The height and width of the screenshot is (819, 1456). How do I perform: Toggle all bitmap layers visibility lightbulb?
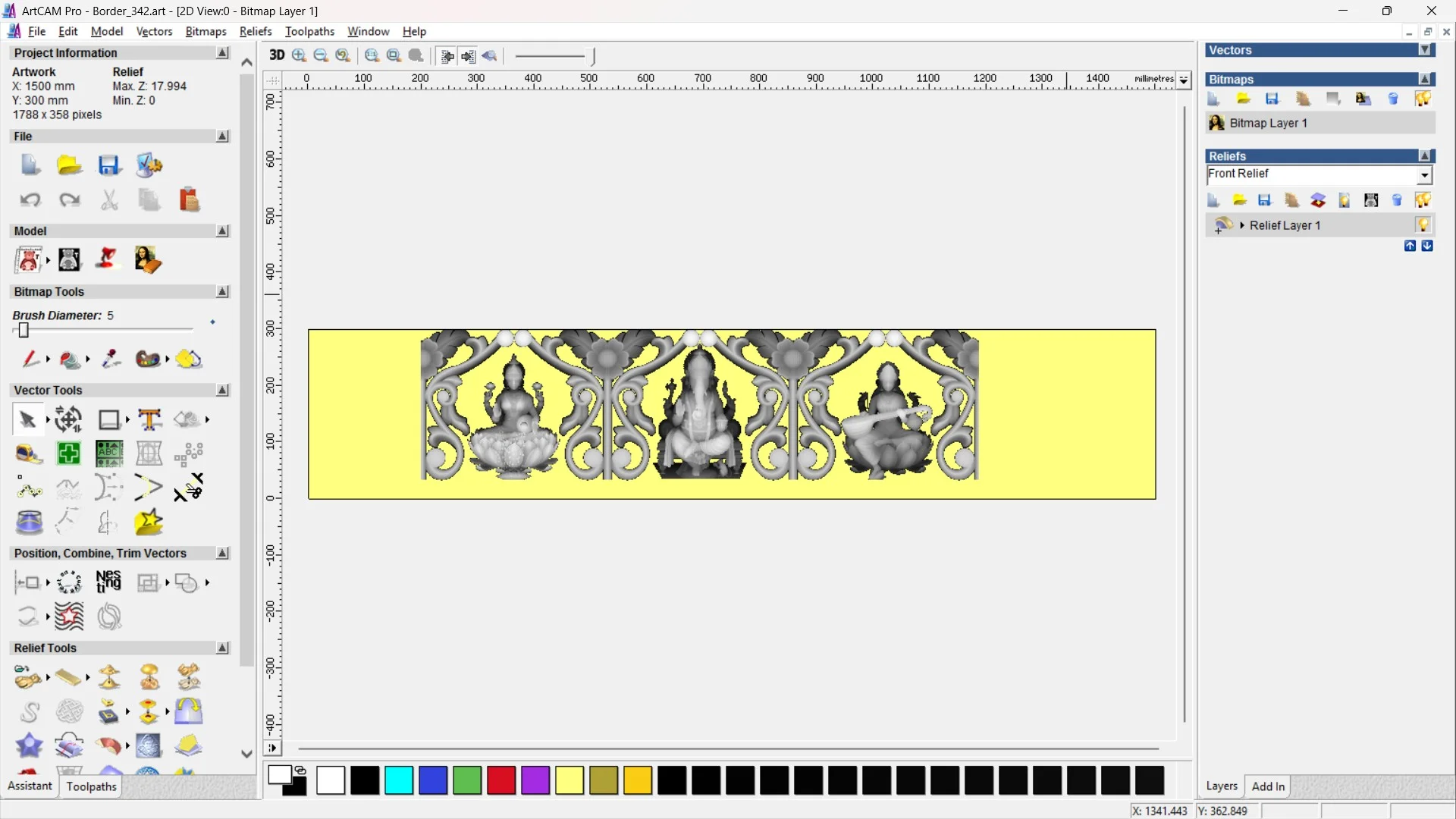click(x=1423, y=99)
